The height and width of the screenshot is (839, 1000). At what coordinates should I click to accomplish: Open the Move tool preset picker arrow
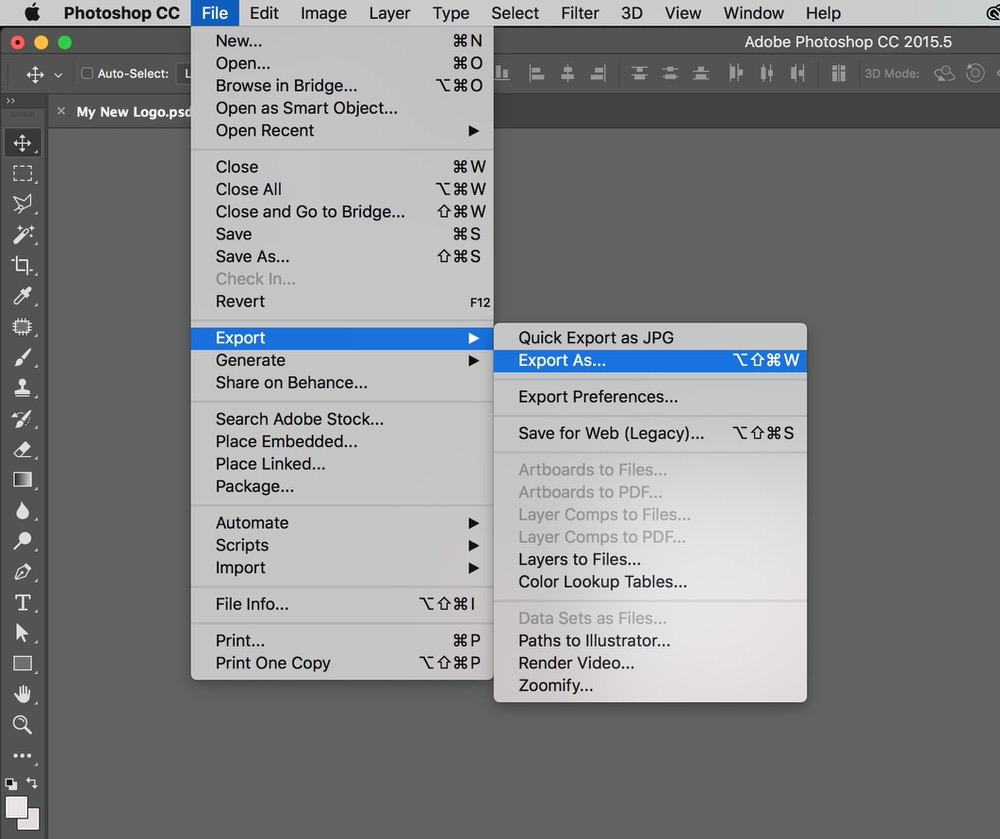(58, 75)
